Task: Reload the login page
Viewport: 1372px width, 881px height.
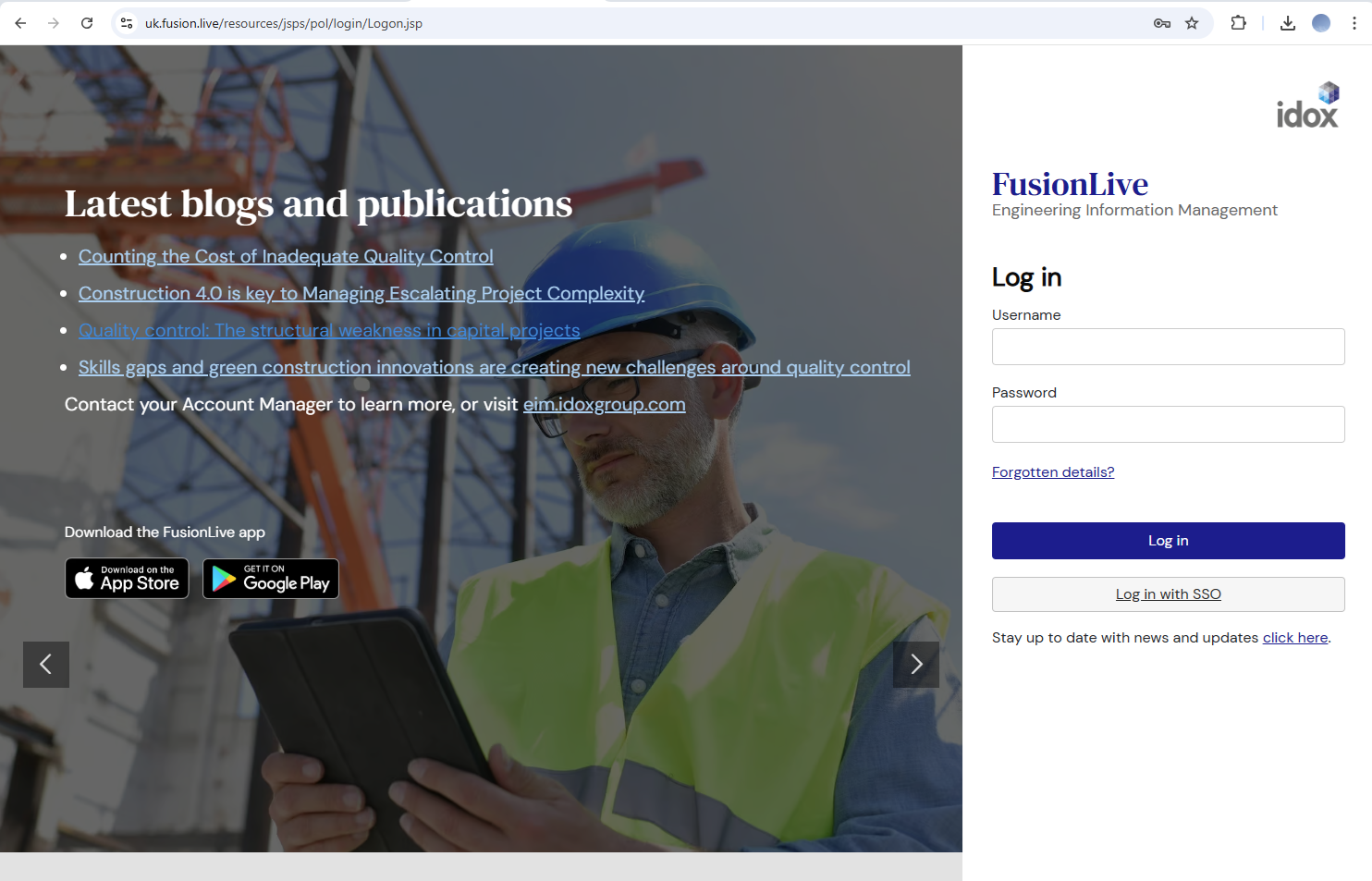Action: pyautogui.click(x=86, y=22)
